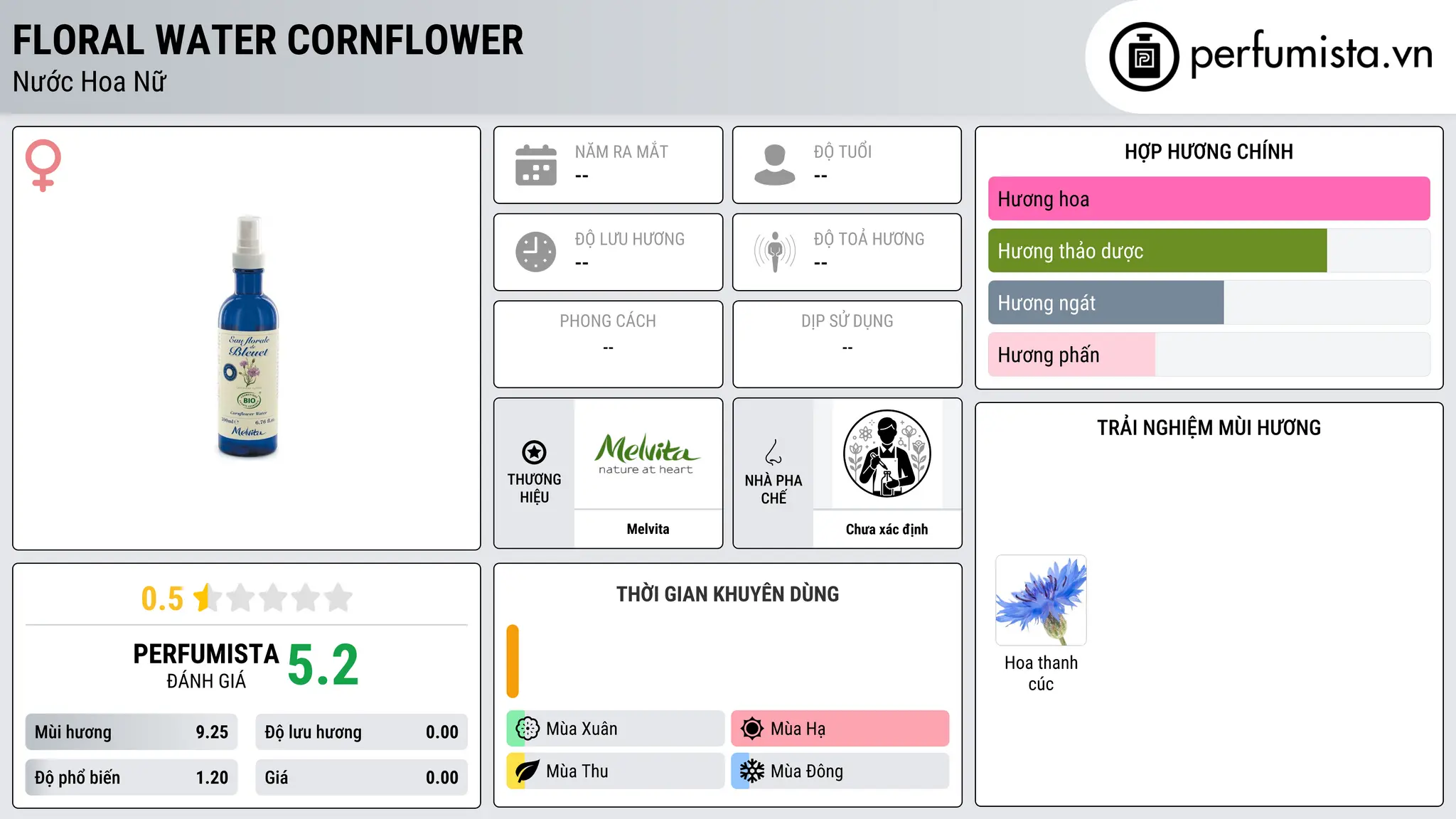Click the Mùi hương 9.25 score row

click(132, 732)
